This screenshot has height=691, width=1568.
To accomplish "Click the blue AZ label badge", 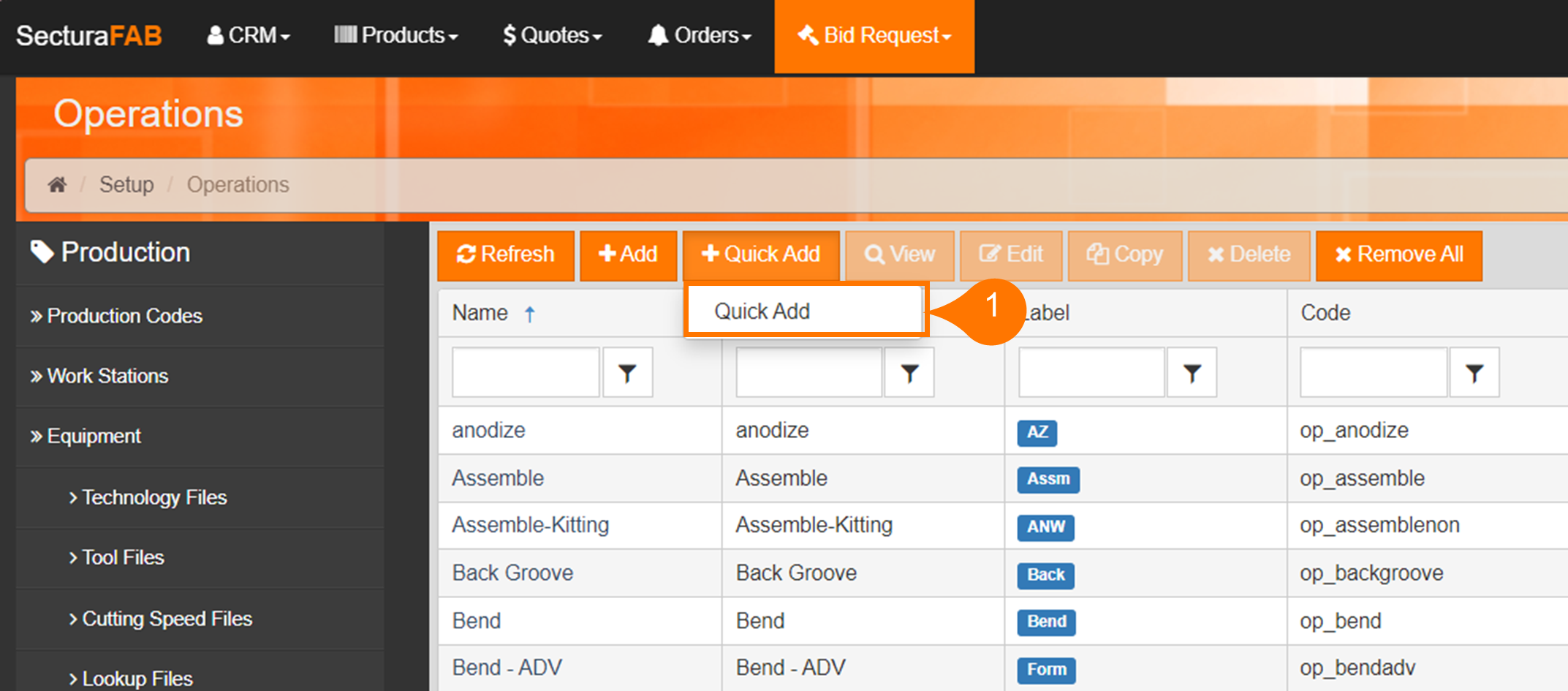I will click(1037, 432).
